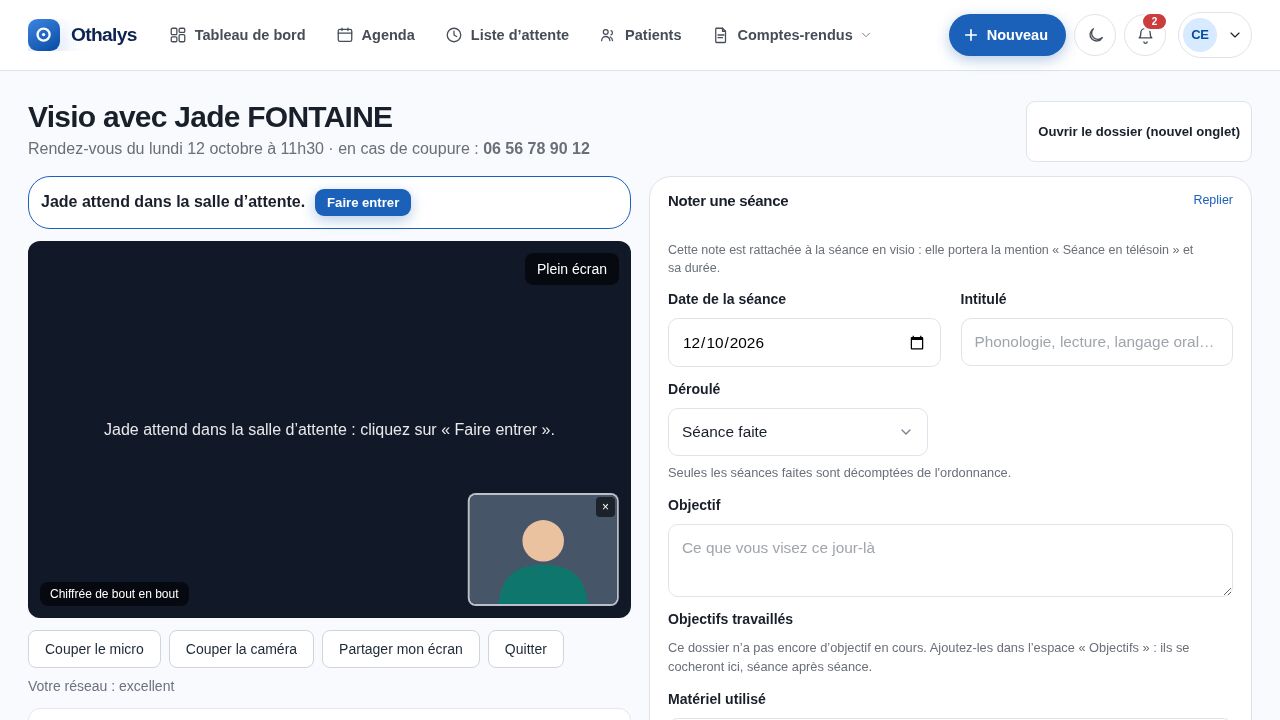The image size is (1280, 720).
Task: Click the self-view video thumbnail
Action: [543, 549]
